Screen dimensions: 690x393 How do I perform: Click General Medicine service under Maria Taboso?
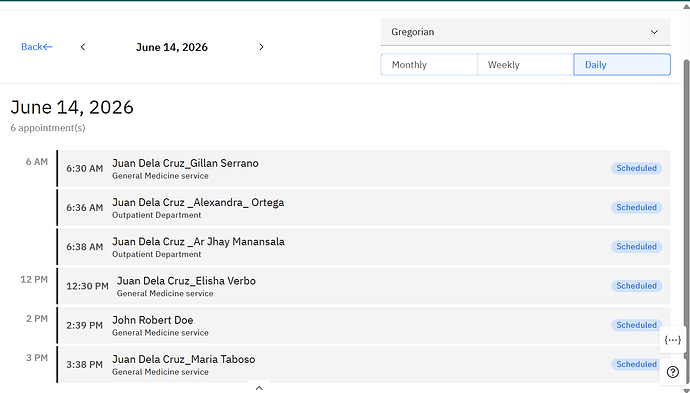[x=160, y=372]
